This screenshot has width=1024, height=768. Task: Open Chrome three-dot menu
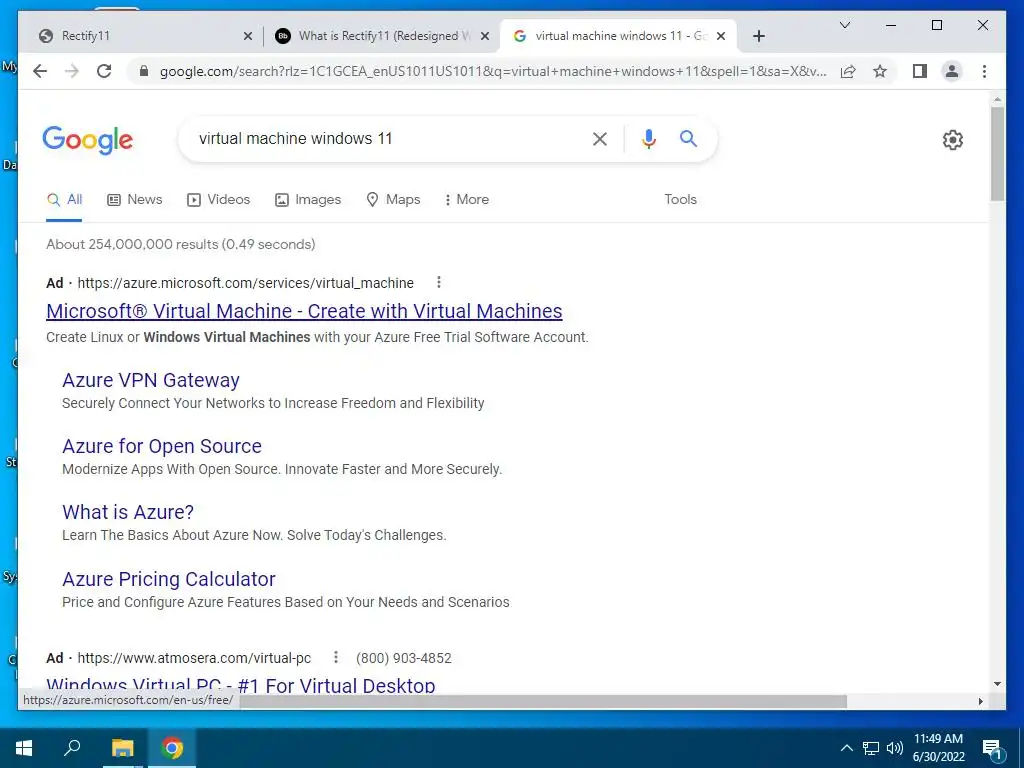point(984,71)
